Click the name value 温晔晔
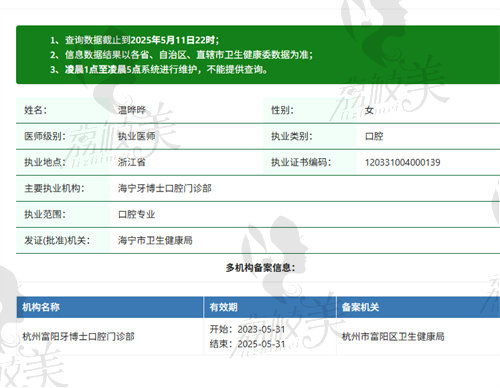Image resolution: width=500 pixels, height=388 pixels. click(x=132, y=110)
